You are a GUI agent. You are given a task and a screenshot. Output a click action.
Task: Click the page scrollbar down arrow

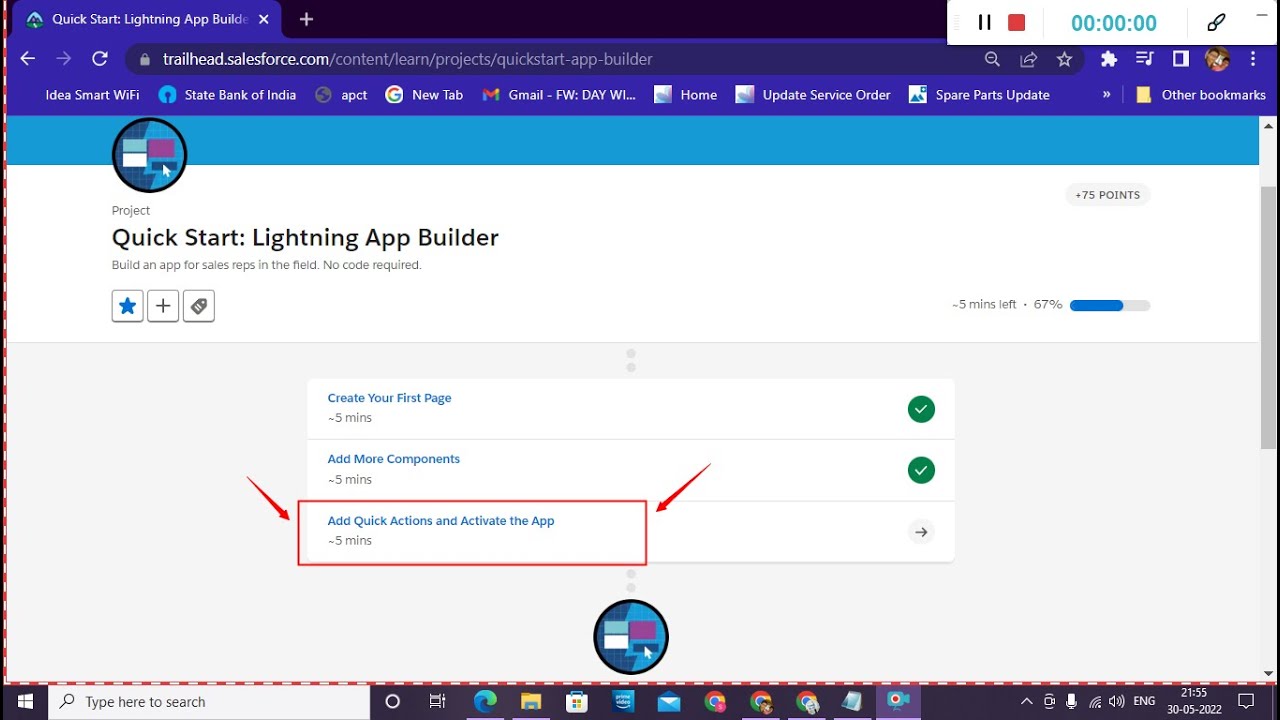click(x=1268, y=674)
